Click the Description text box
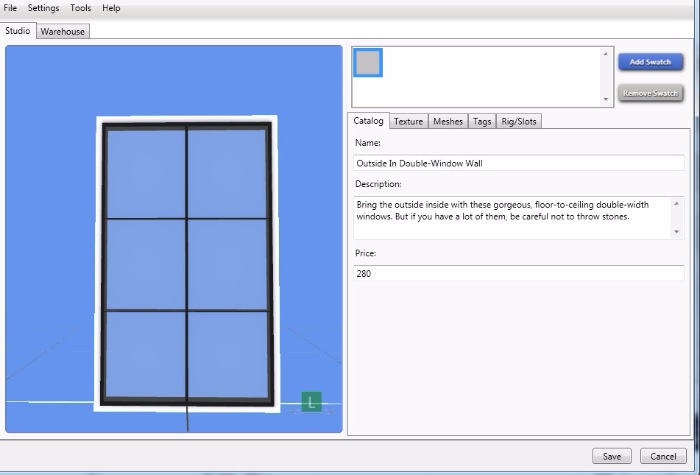Screen dimensions: 700x475 512,217
